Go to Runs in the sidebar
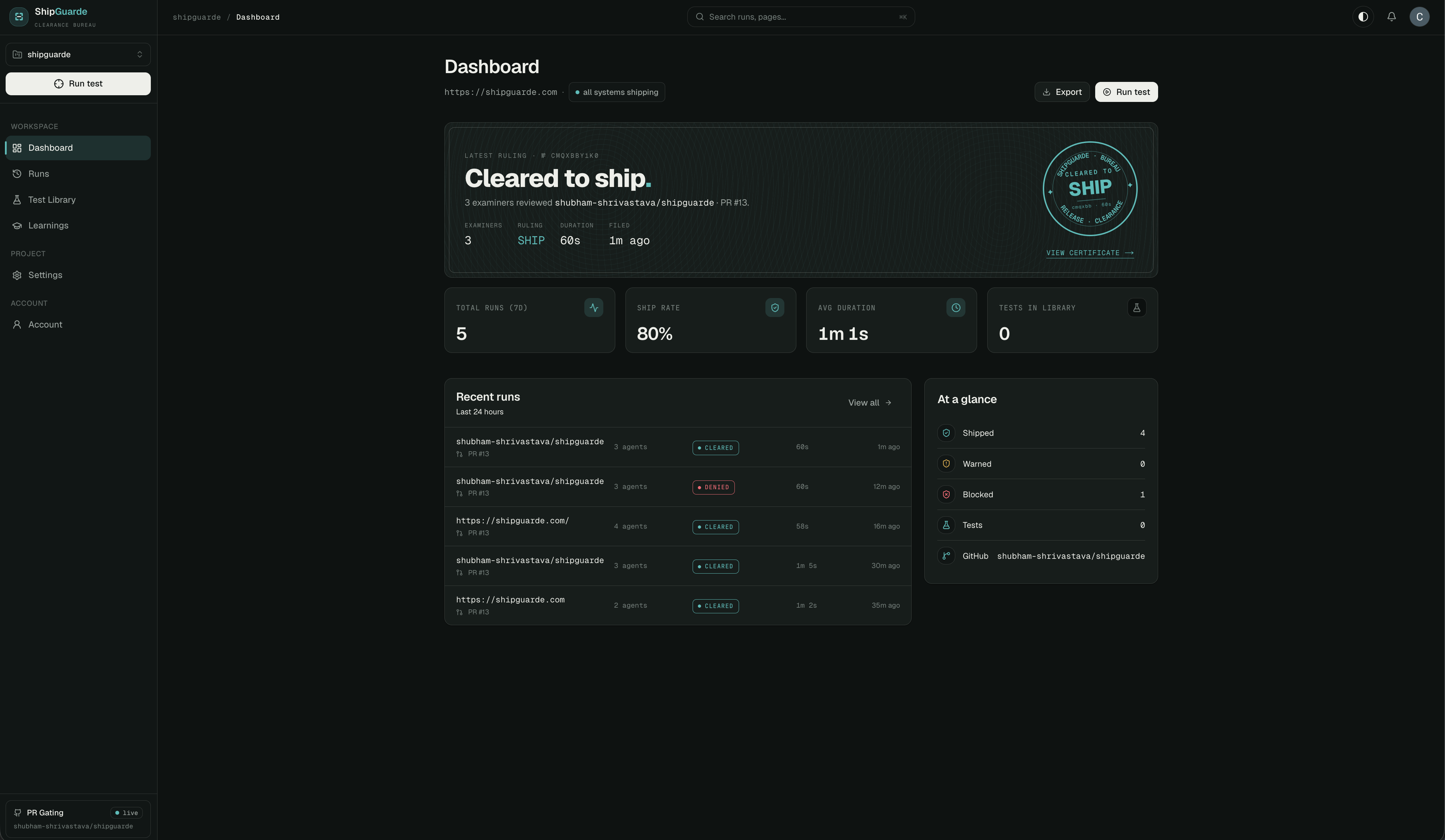The width and height of the screenshot is (1445, 840). click(78, 174)
